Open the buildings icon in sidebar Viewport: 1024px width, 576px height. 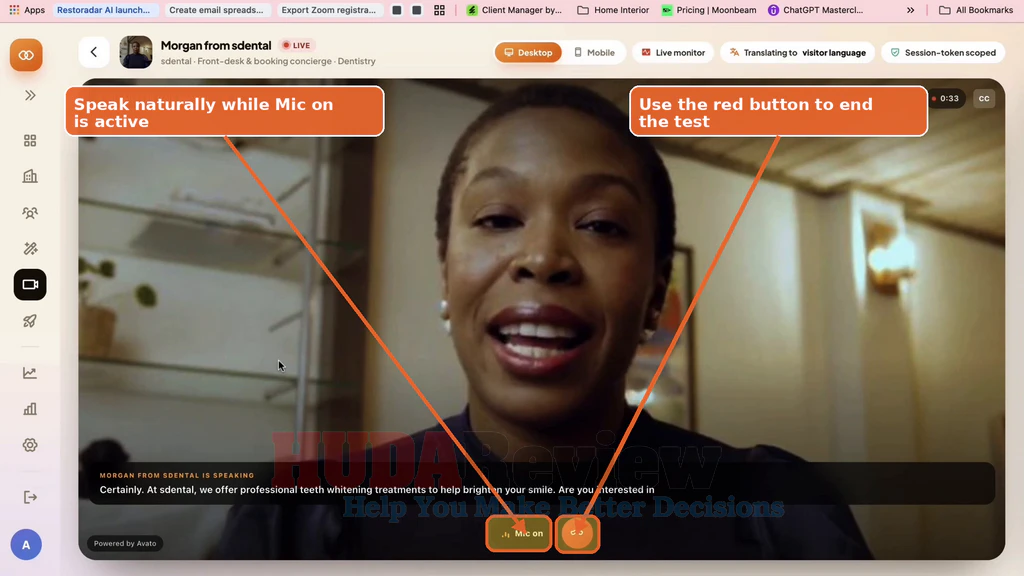(x=30, y=176)
